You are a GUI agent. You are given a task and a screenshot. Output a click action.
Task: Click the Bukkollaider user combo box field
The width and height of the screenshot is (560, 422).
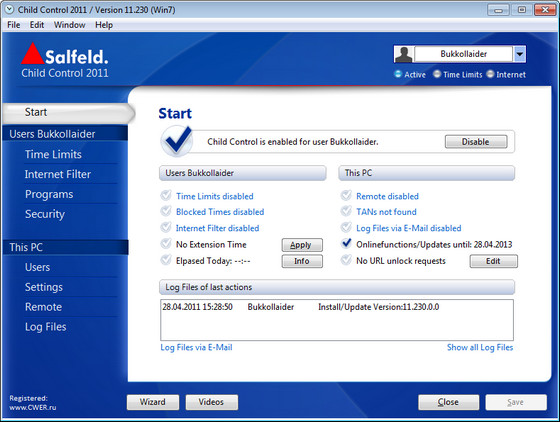(464, 54)
